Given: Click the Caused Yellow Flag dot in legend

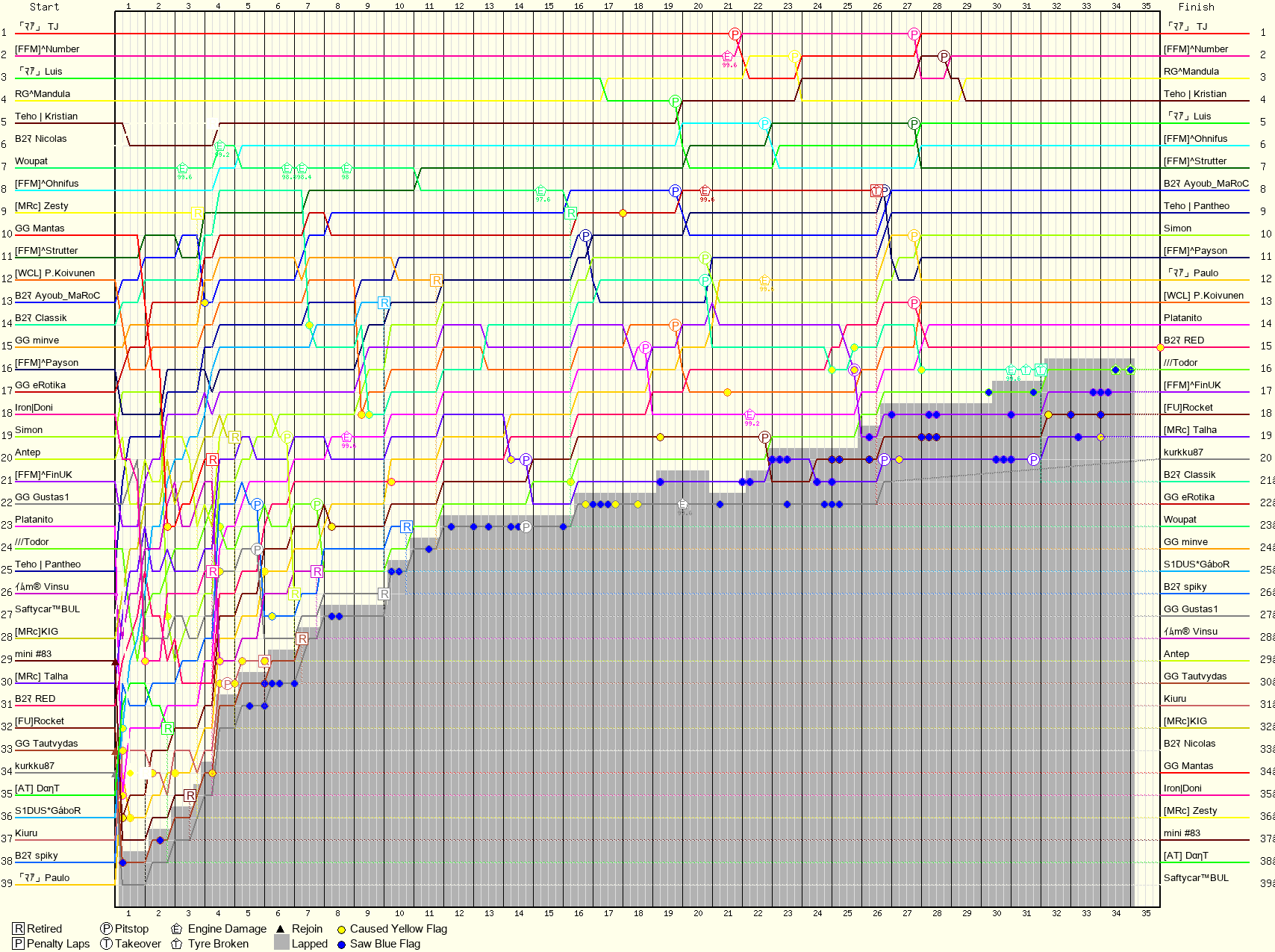Looking at the screenshot, I should click(341, 930).
